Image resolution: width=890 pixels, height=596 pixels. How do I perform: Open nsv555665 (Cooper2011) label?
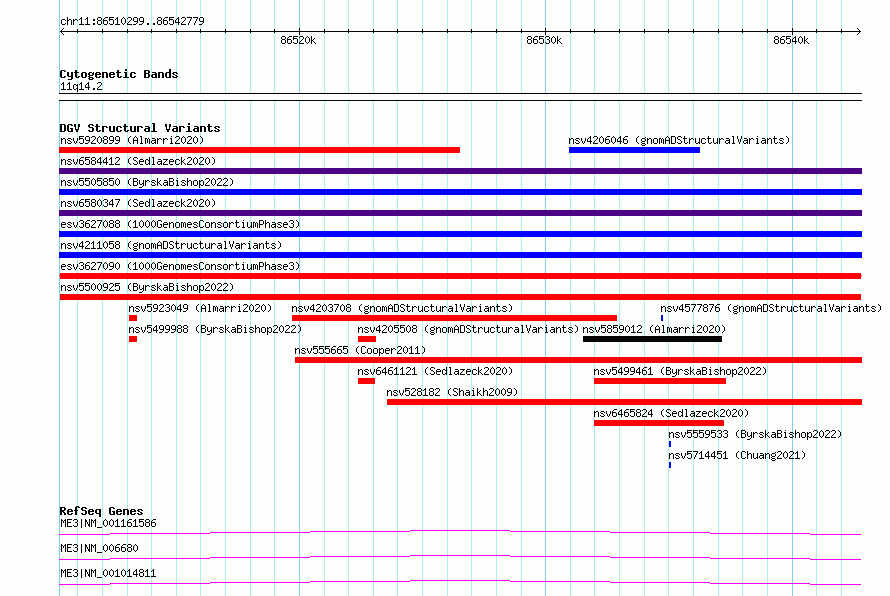(360, 350)
